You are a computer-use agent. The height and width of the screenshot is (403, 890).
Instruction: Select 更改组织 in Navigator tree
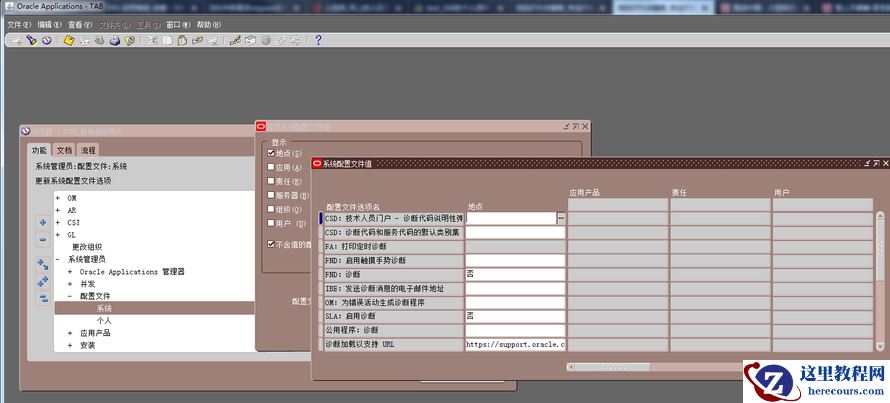pos(87,247)
